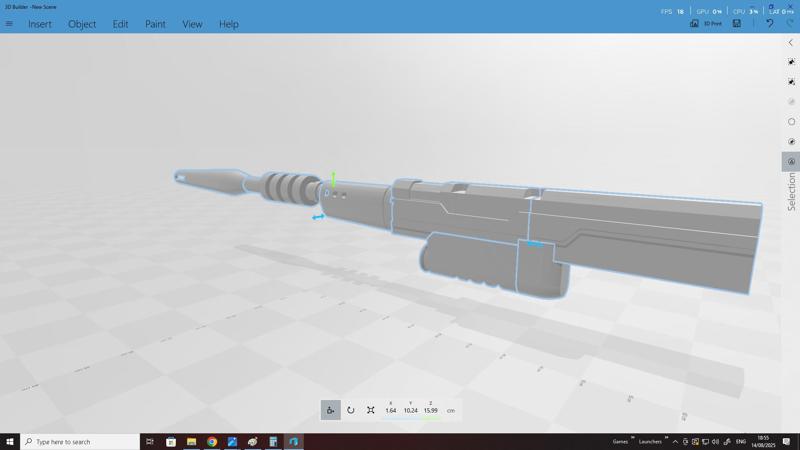Open the Help menu
The image size is (800, 450).
pos(229,24)
